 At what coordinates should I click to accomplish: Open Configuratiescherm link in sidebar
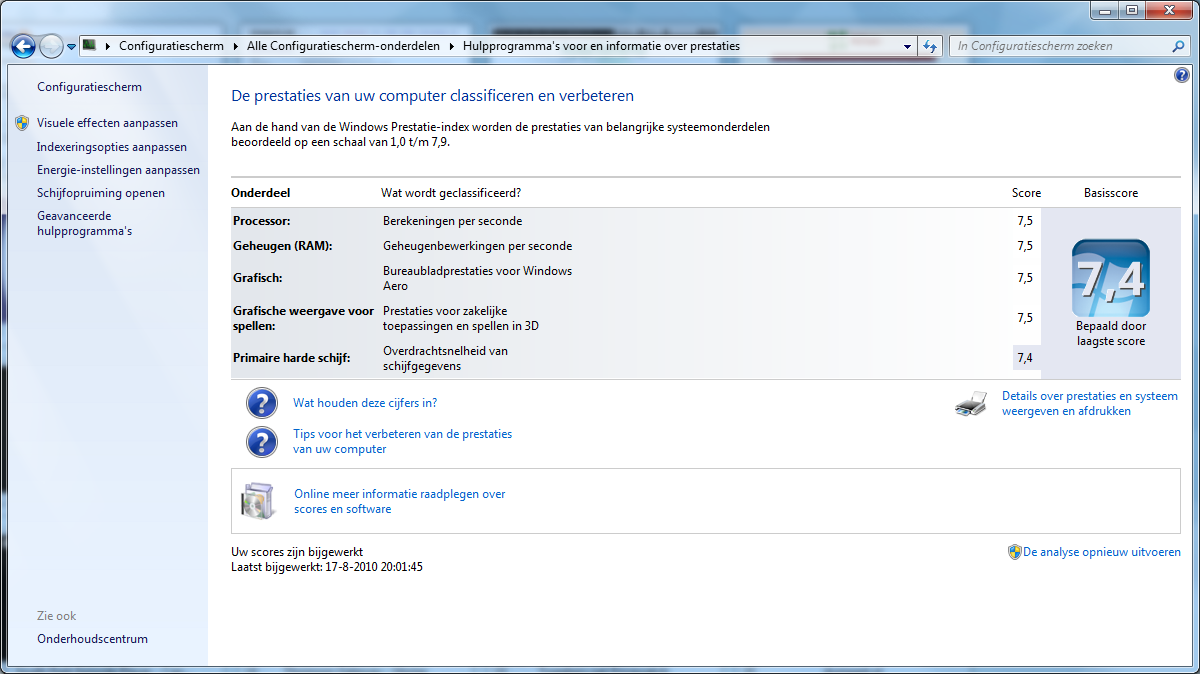[89, 87]
